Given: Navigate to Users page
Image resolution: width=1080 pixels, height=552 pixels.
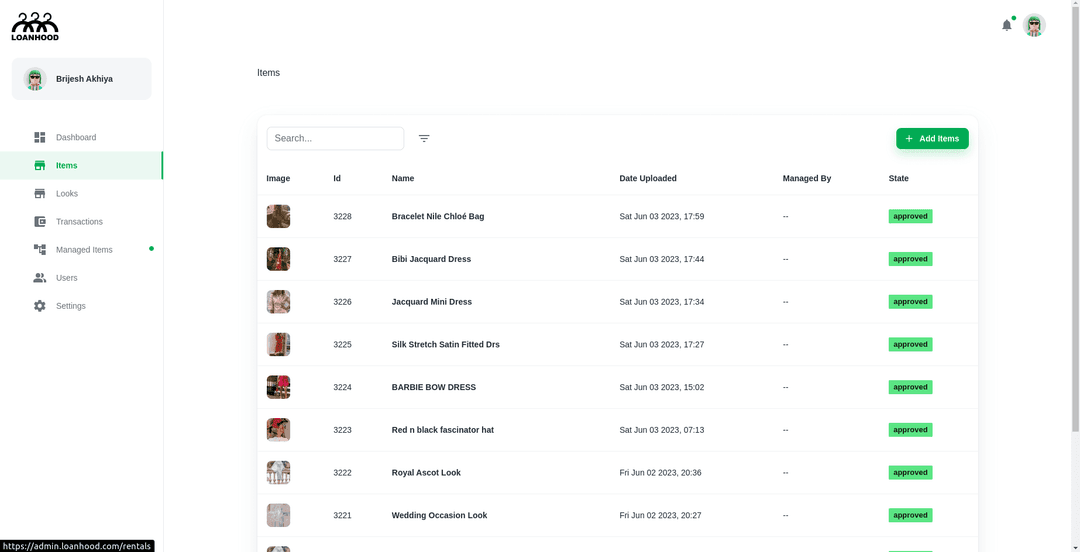Looking at the screenshot, I should pos(81,278).
